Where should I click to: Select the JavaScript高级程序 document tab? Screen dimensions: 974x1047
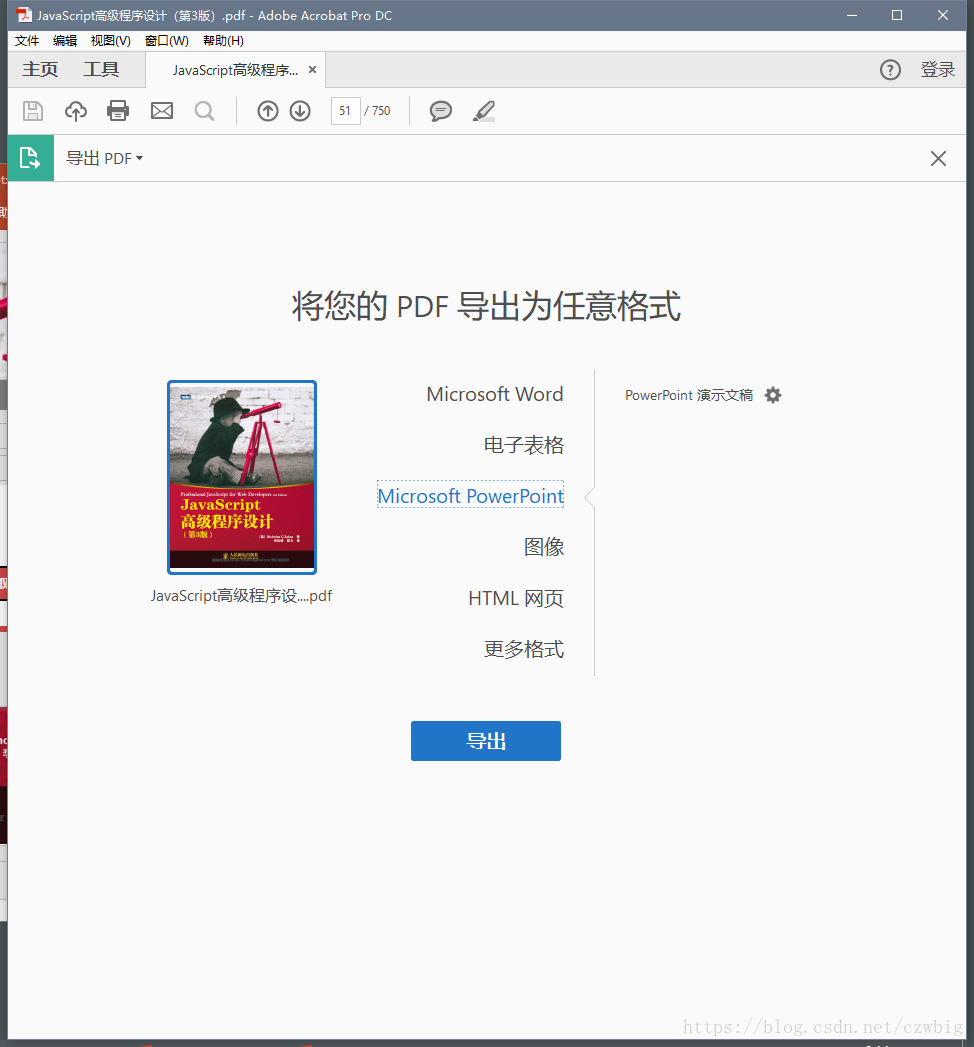pos(236,69)
